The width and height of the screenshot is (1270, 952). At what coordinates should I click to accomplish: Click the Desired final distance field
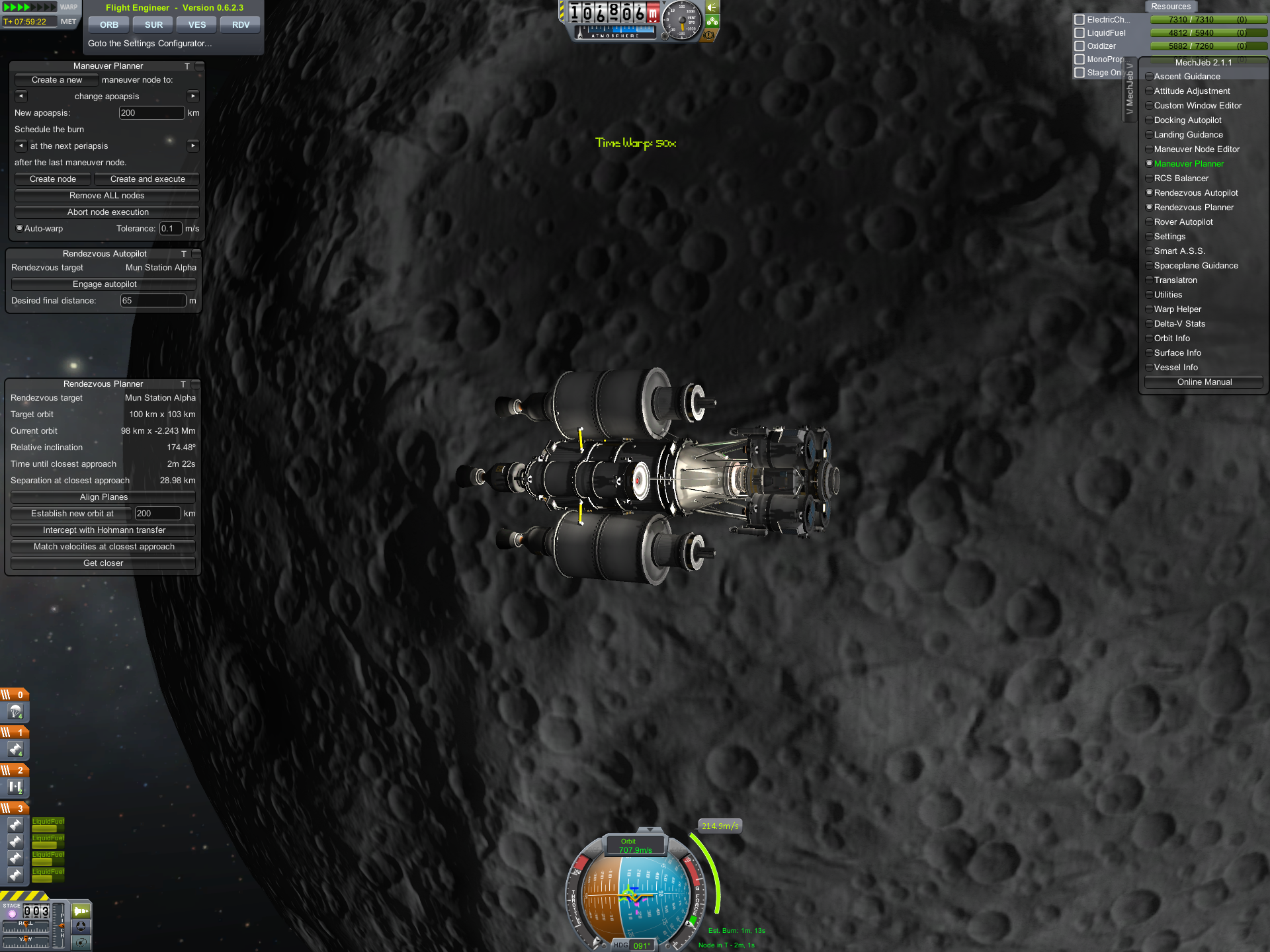[x=153, y=301]
